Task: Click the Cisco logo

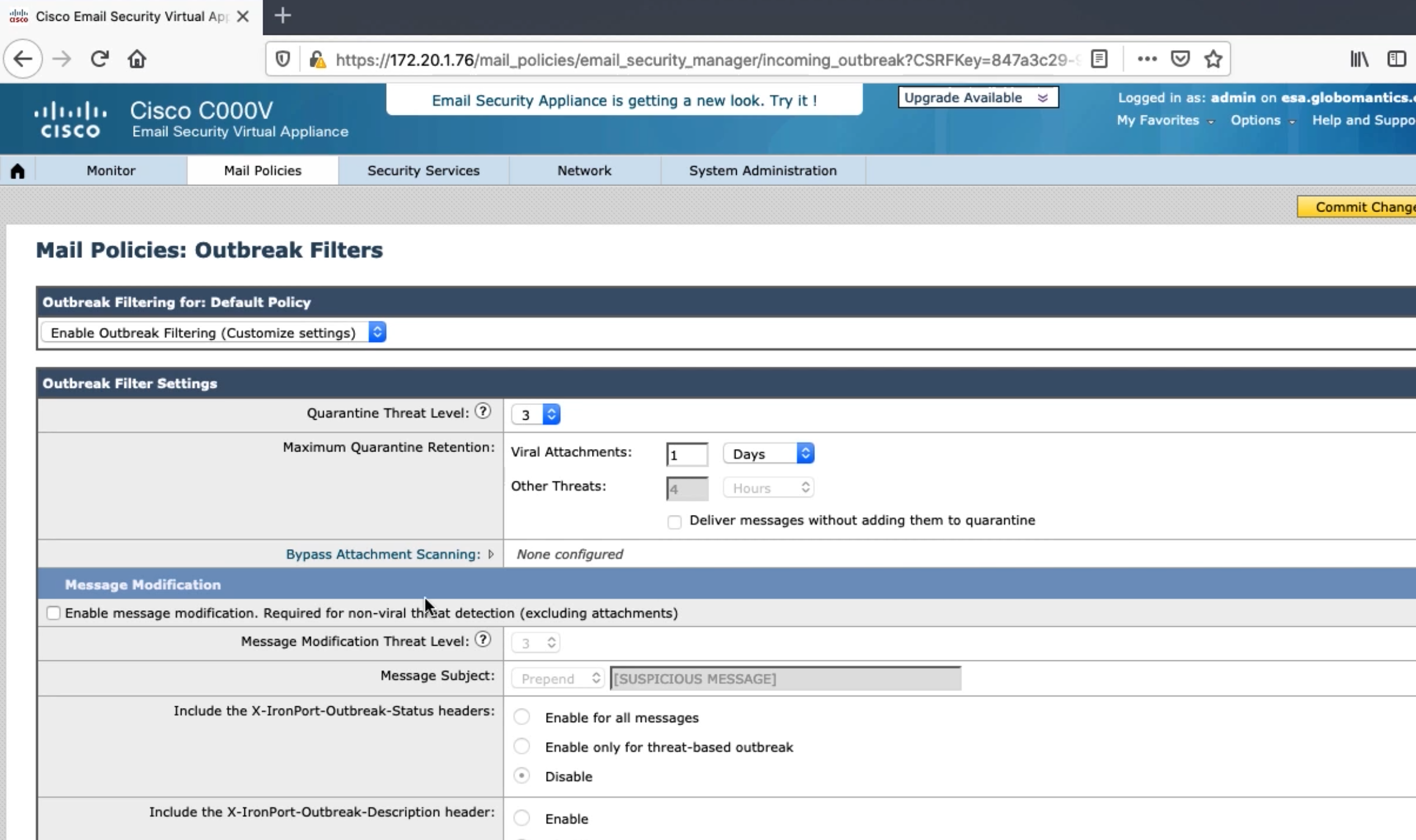Action: point(70,119)
